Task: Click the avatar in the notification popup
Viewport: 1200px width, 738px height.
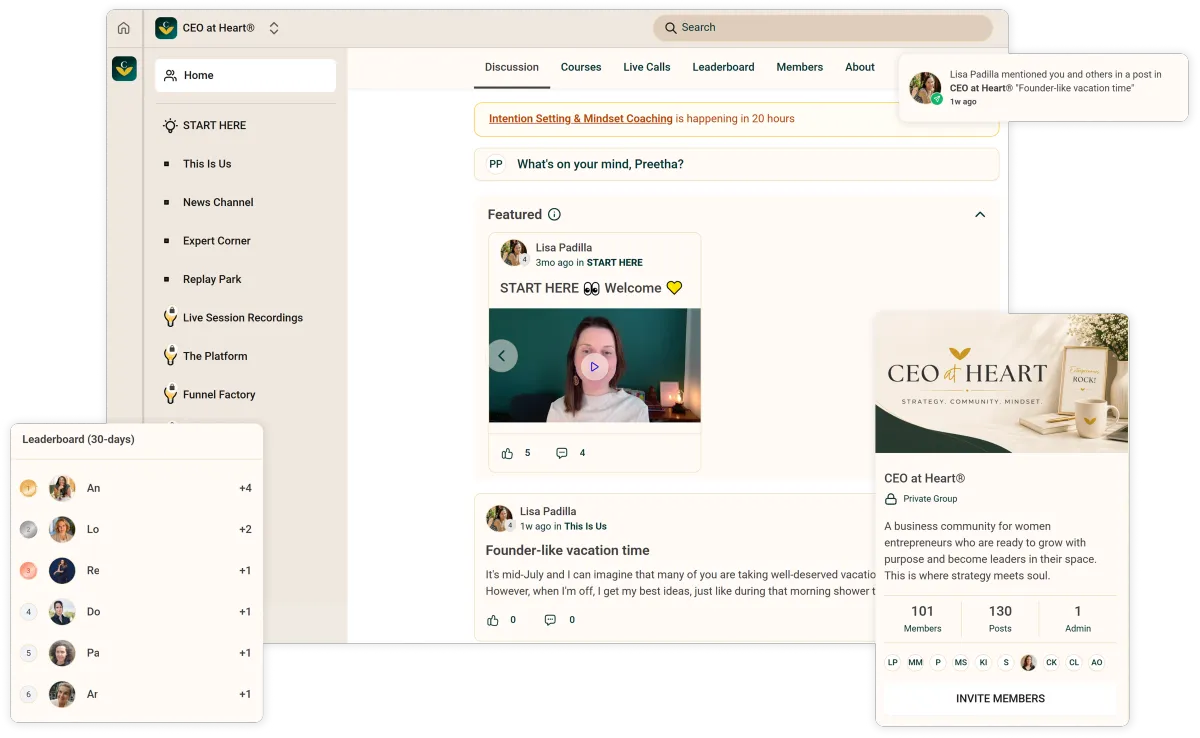Action: [x=925, y=87]
